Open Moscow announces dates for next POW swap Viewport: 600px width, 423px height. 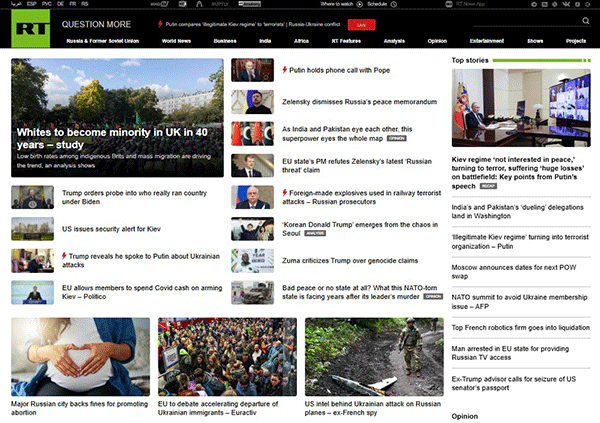tap(514, 271)
